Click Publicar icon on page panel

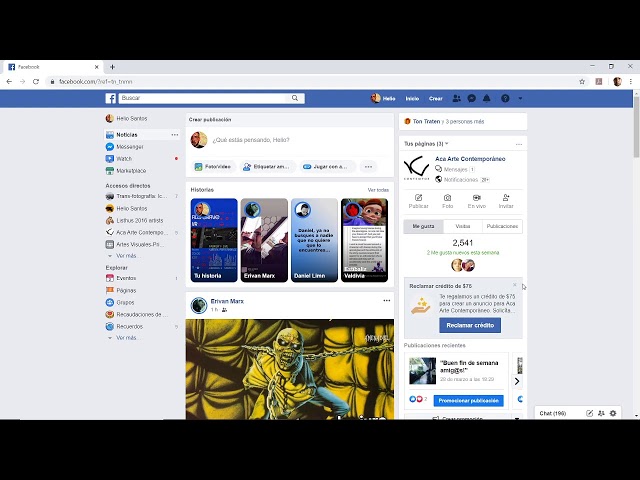click(418, 202)
